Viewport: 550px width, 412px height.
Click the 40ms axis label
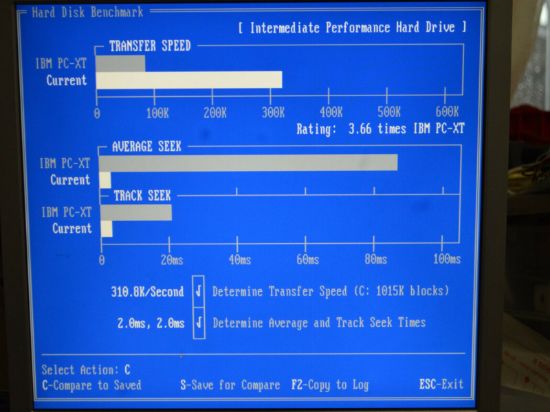pyautogui.click(x=240, y=260)
